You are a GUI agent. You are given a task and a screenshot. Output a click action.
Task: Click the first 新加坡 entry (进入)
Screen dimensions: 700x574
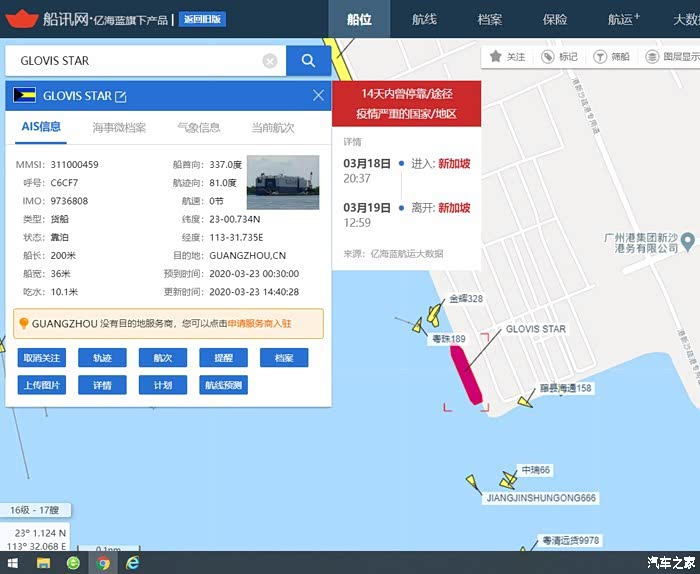click(x=454, y=164)
